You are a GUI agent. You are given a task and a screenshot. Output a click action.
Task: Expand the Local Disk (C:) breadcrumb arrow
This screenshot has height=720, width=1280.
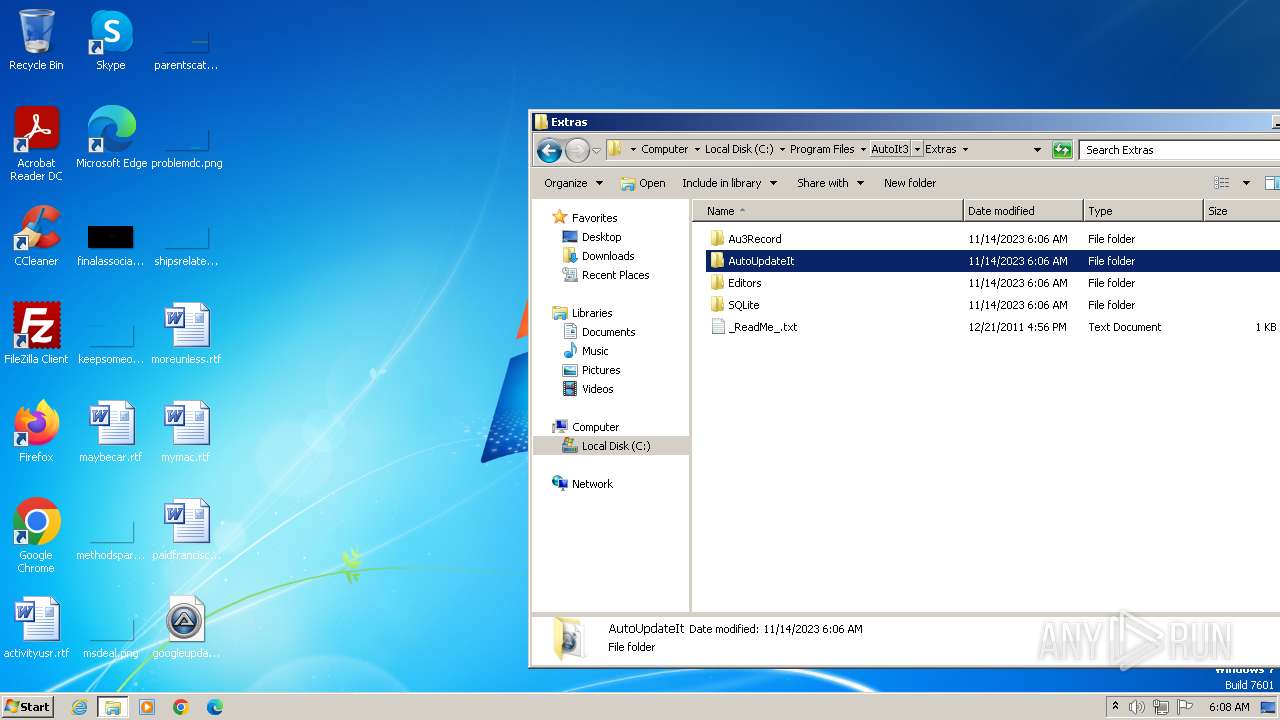[782, 149]
